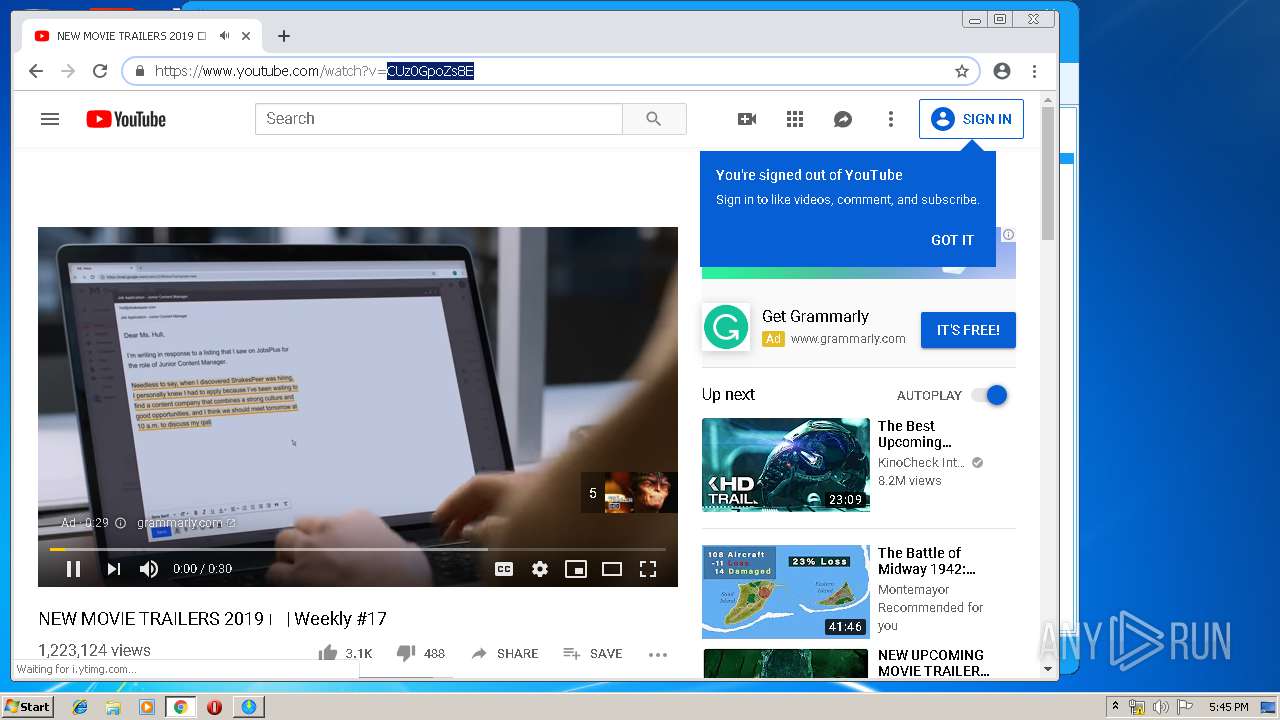Click the Grammarly logo icon in the ad

(726, 328)
